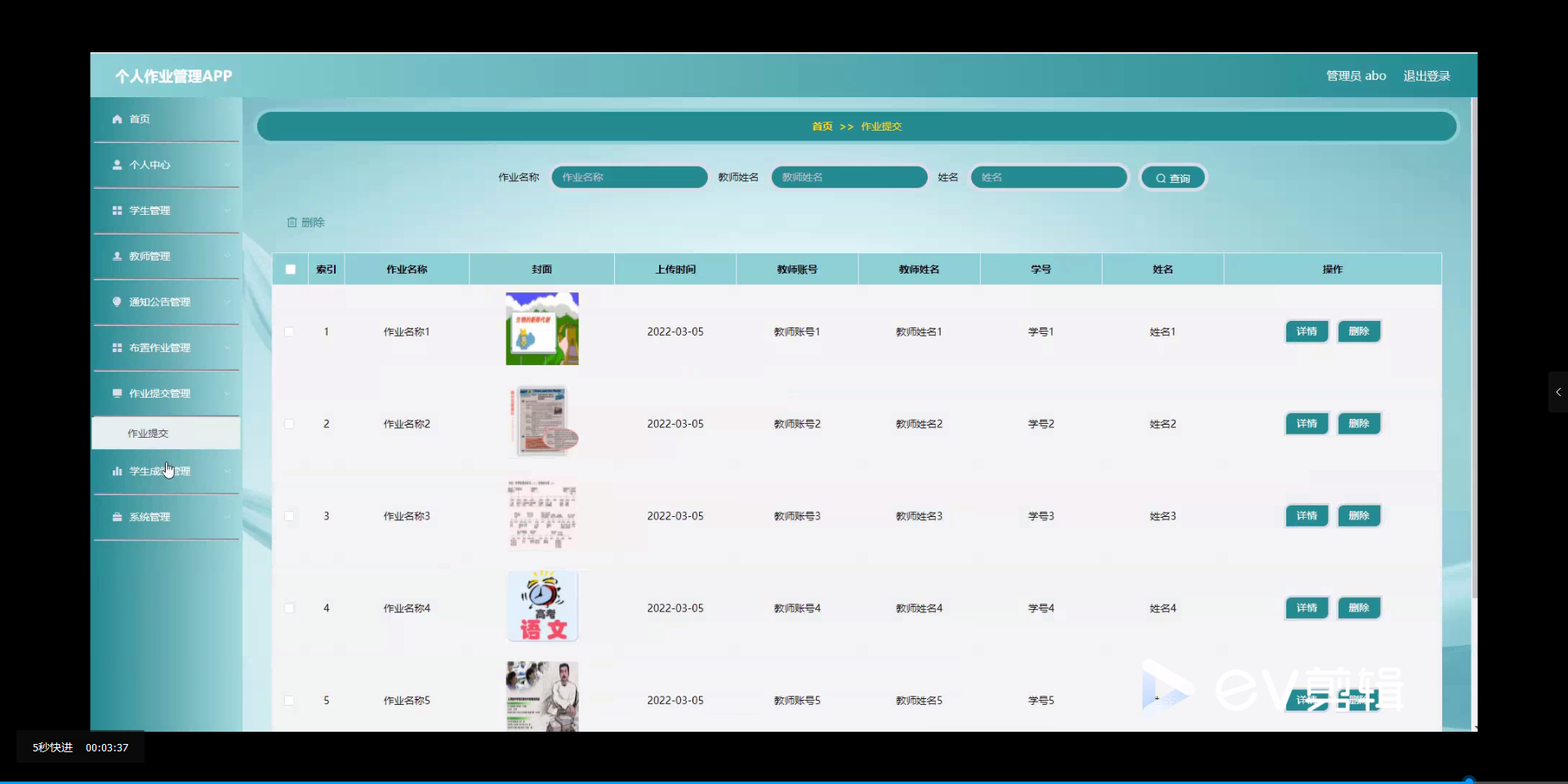
Task: Click the page vertical scrollbar
Action: [x=1473, y=347]
